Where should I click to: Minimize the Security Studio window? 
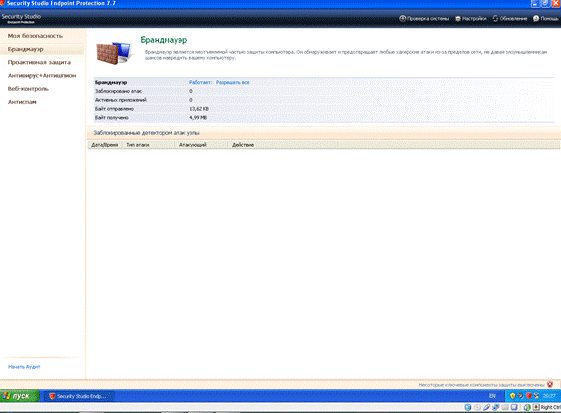pos(535,3)
